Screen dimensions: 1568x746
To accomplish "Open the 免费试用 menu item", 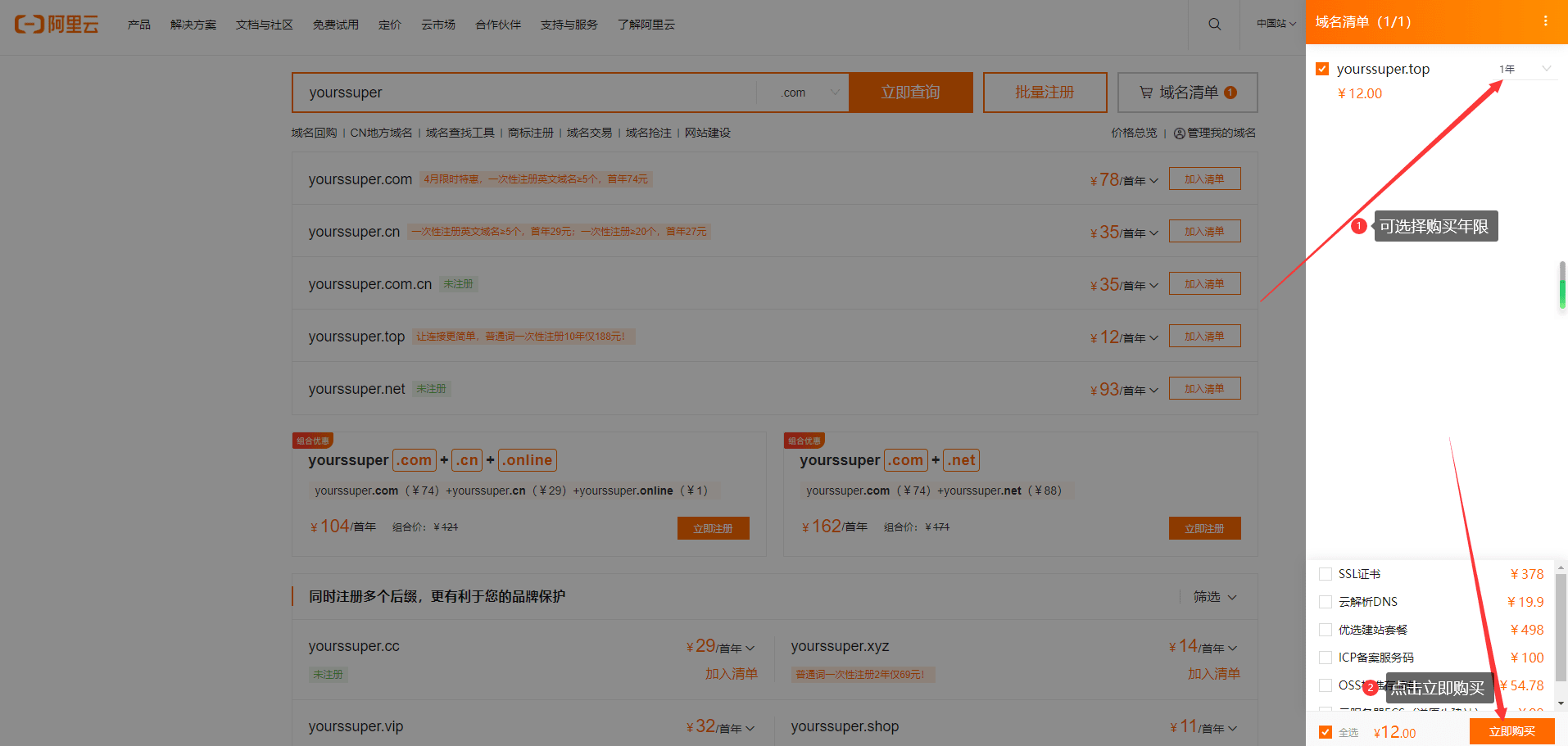I will pyautogui.click(x=336, y=25).
